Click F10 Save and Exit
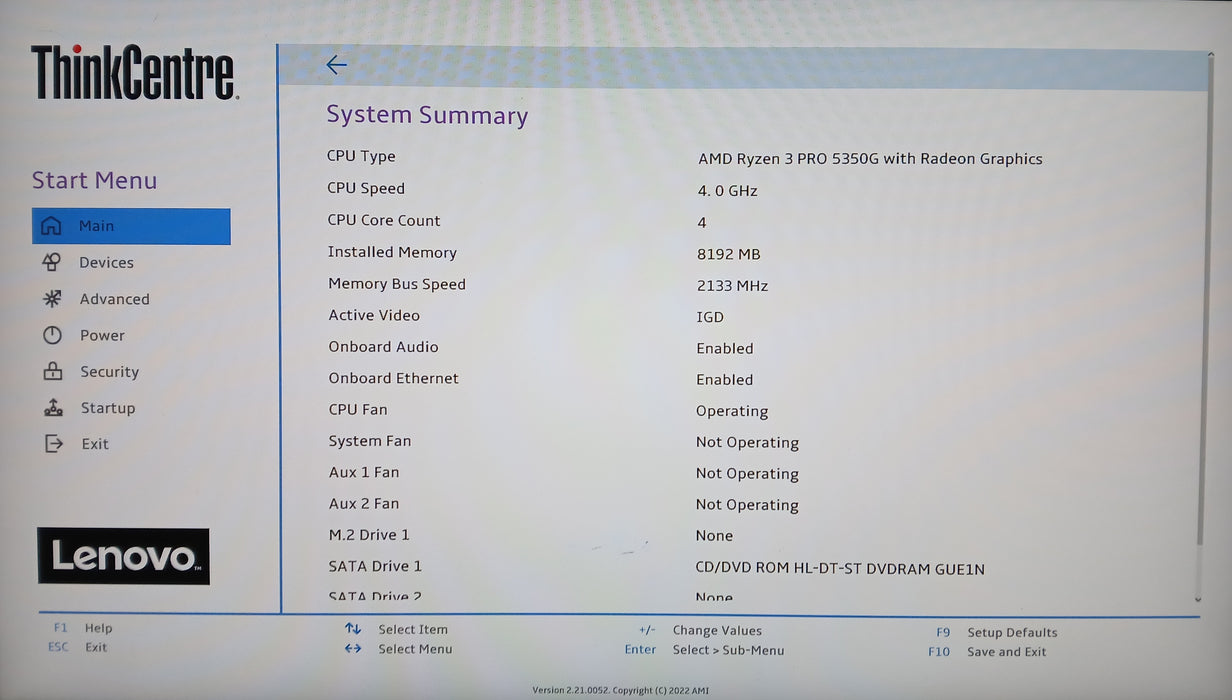Viewport: 1232px width, 700px height. pyautogui.click(x=987, y=652)
